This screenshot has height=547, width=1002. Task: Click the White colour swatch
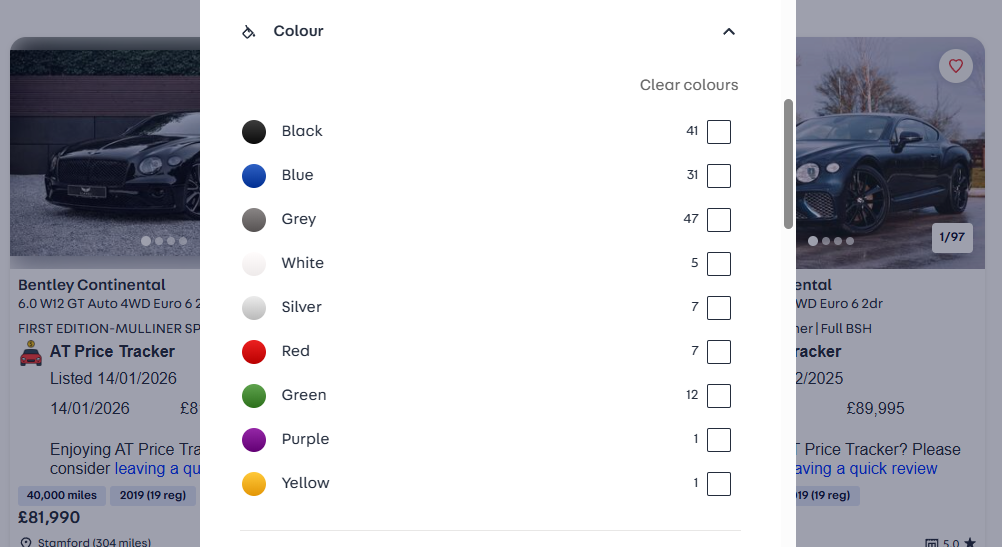(x=254, y=264)
